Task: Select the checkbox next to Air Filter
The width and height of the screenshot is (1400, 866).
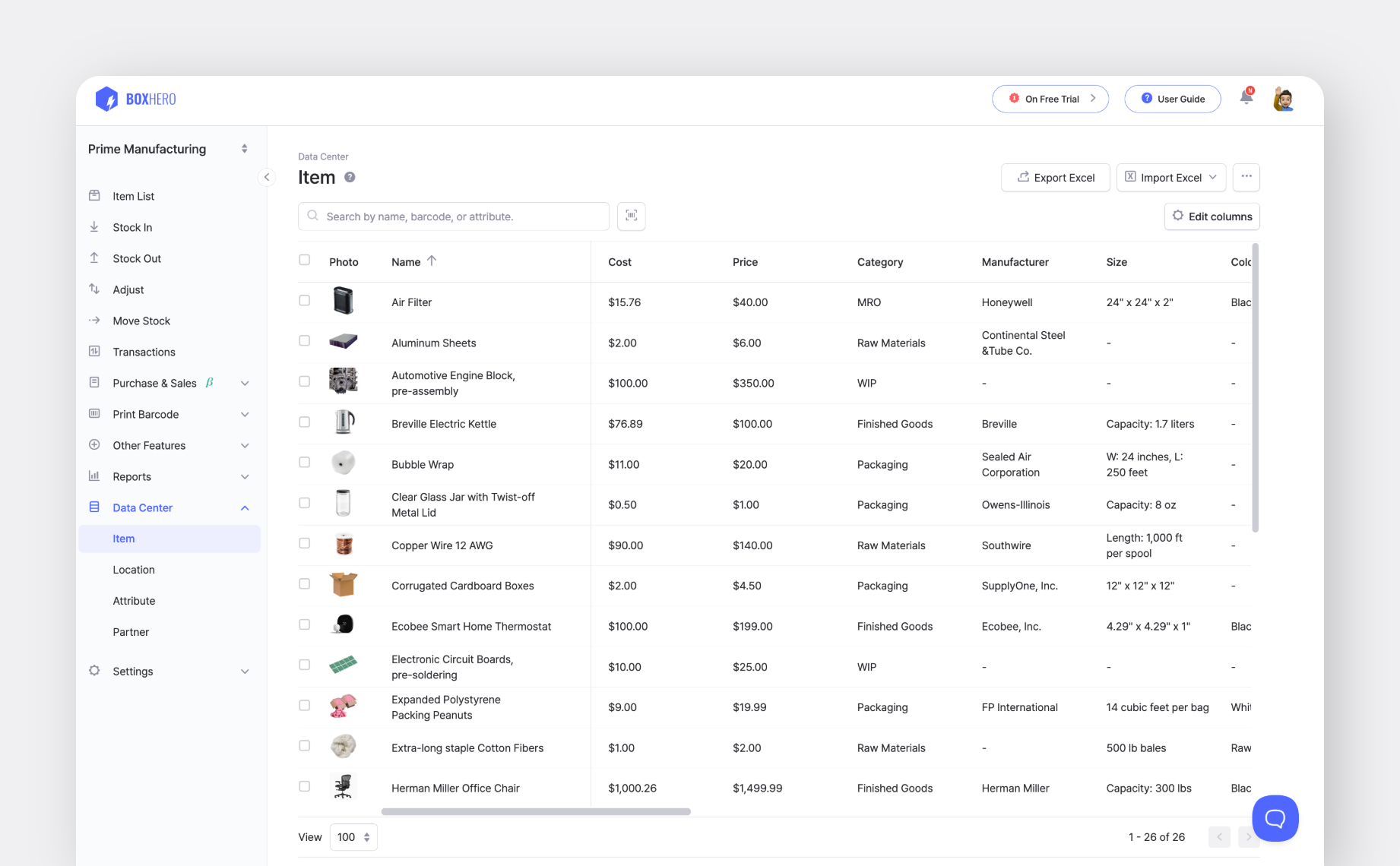Action: pyautogui.click(x=304, y=300)
